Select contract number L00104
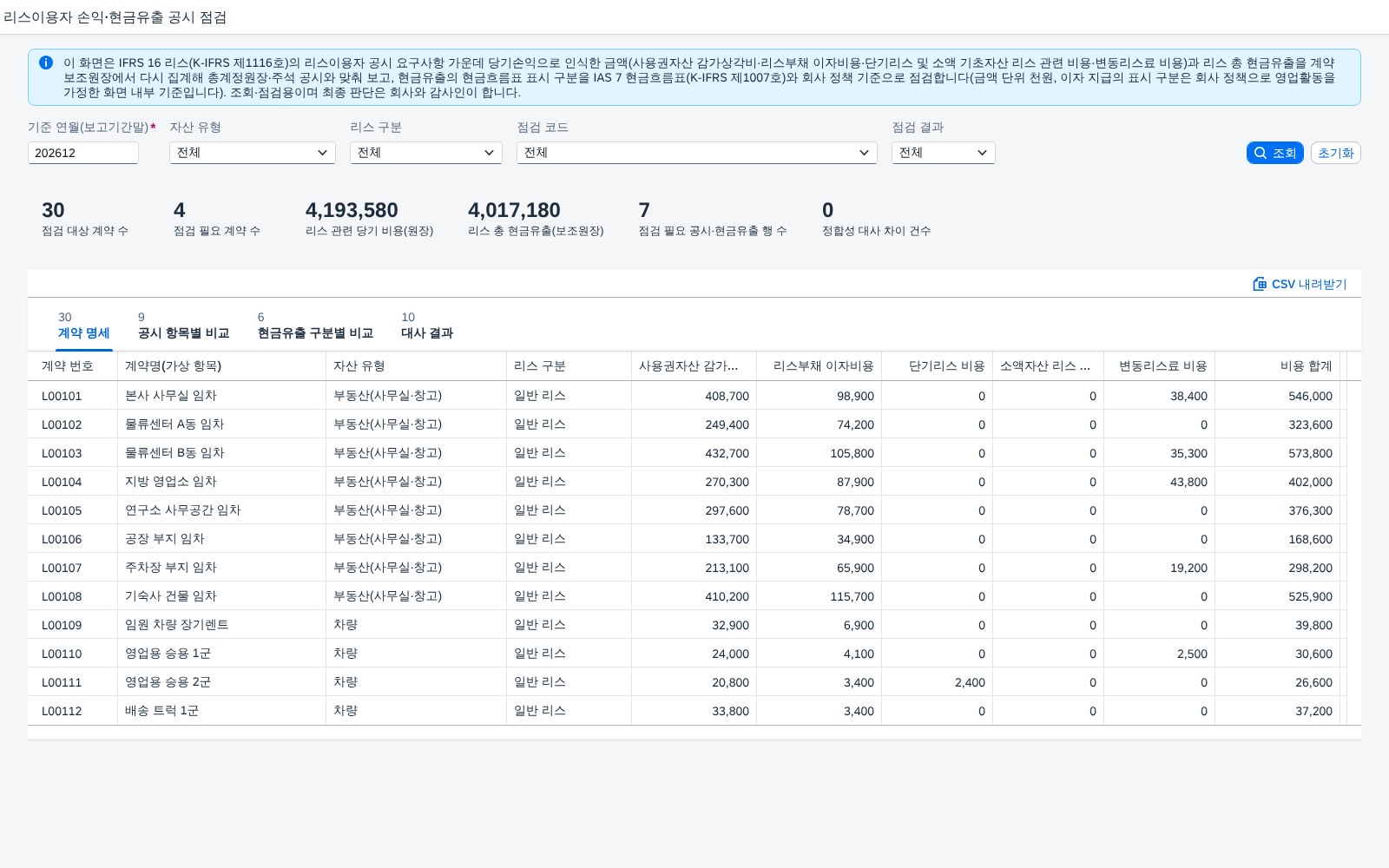Viewport: 1389px width, 868px height. [62, 482]
